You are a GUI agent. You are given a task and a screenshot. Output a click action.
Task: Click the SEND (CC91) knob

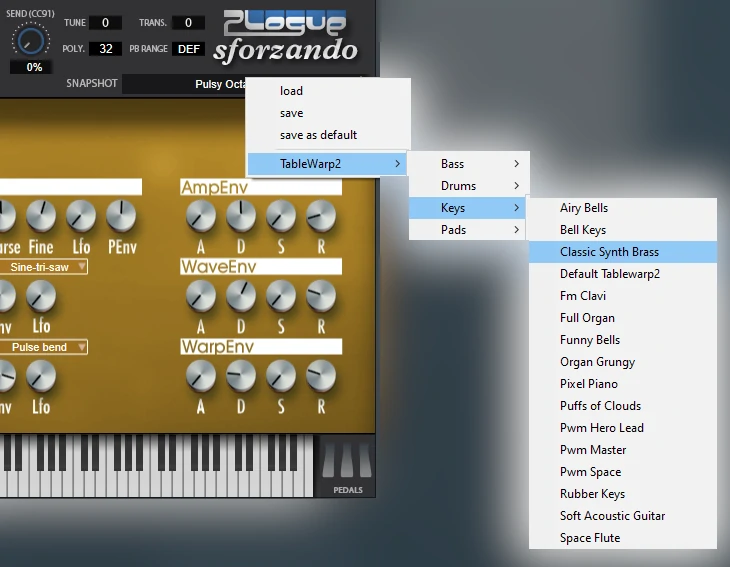point(30,39)
